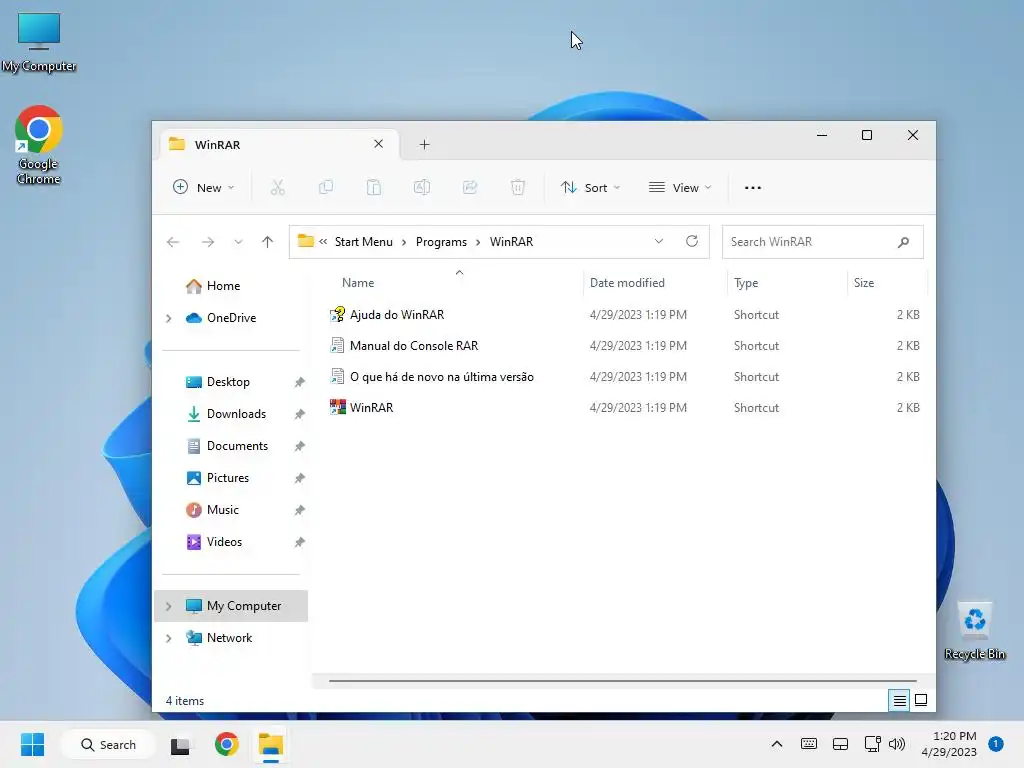Click the Paste clipboard icon
Image resolution: width=1024 pixels, height=768 pixels.
coord(374,188)
